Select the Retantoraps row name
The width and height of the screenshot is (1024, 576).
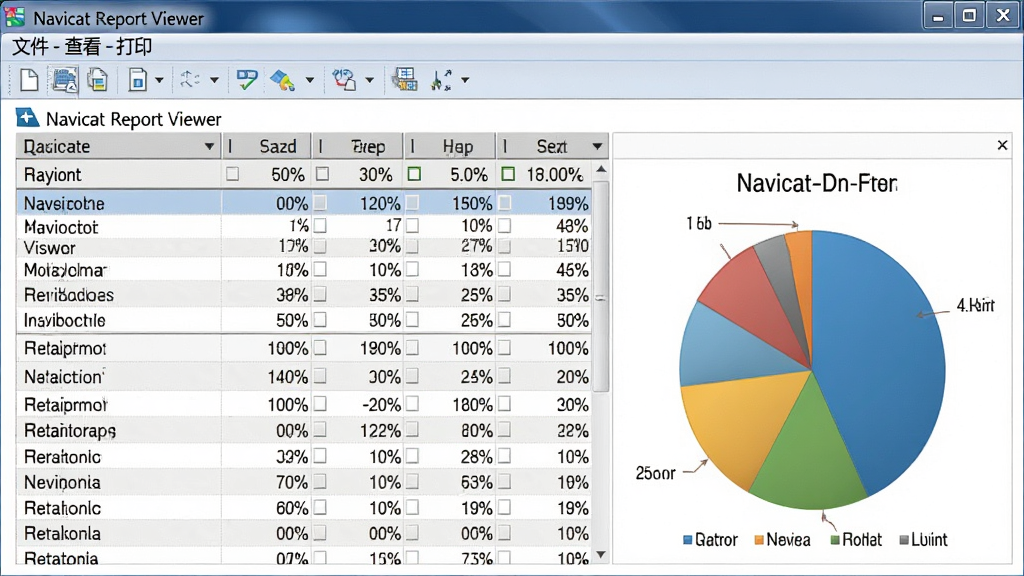point(70,431)
